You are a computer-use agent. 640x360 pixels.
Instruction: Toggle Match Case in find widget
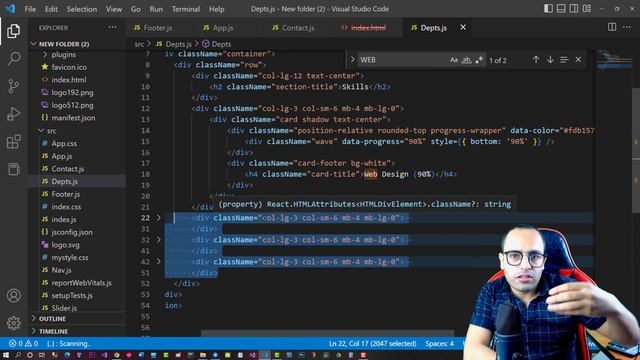coord(454,60)
